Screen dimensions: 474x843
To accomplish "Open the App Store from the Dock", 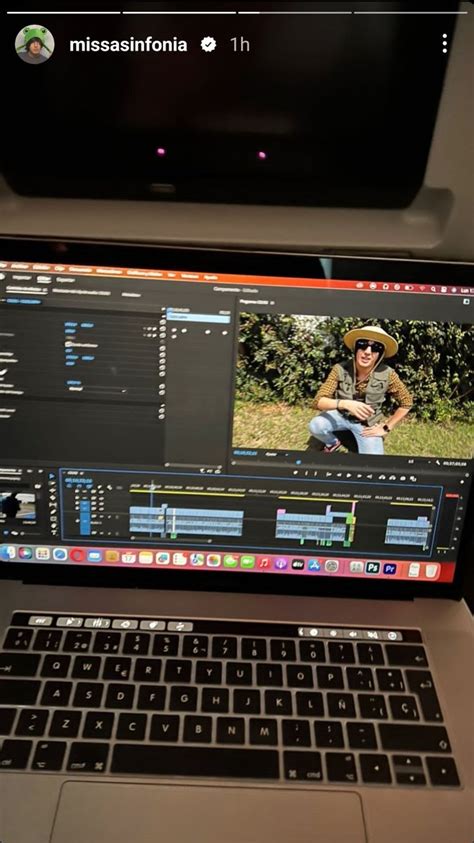I will [x=314, y=565].
